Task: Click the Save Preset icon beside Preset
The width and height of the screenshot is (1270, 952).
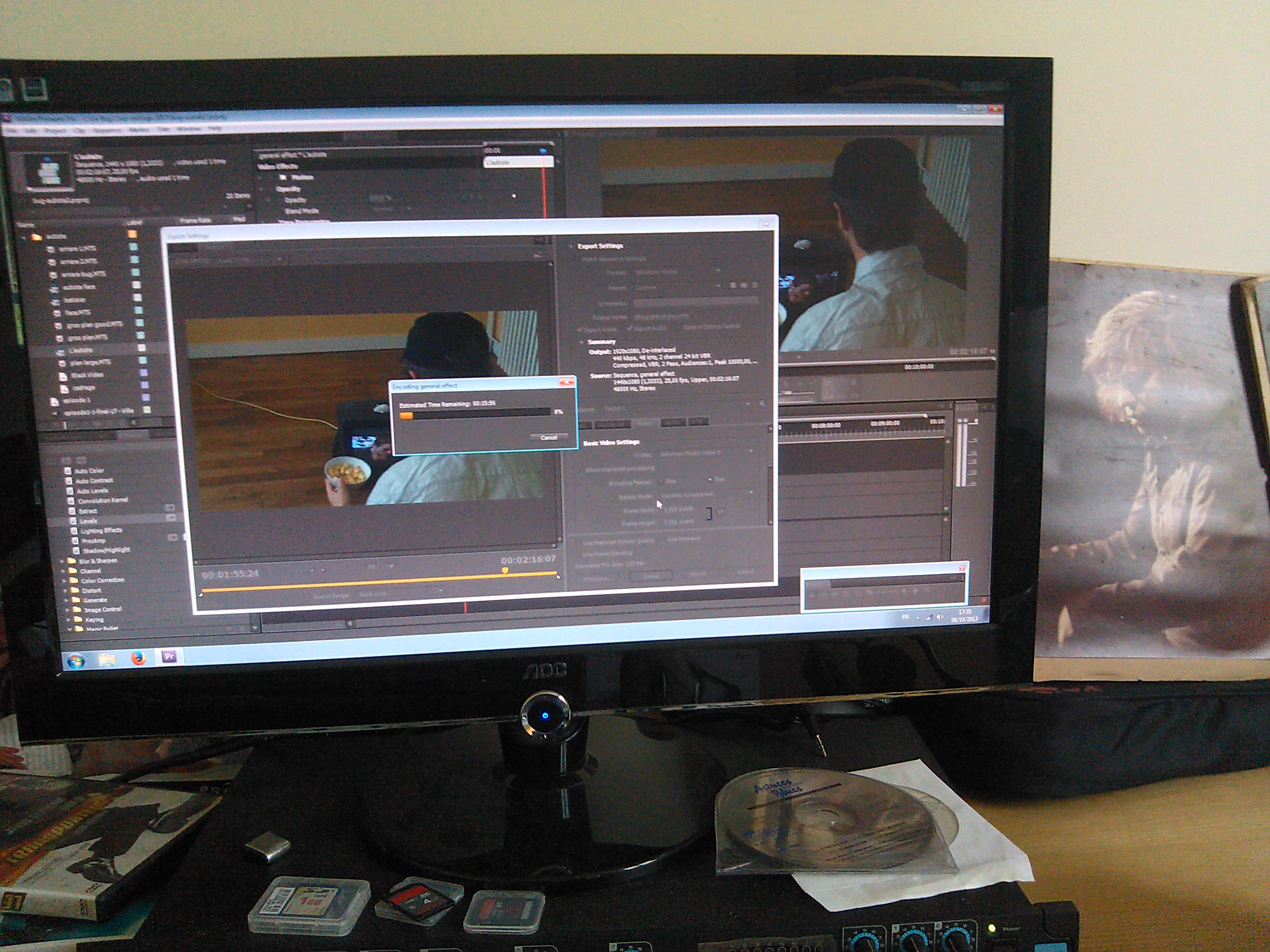Action: tap(733, 285)
